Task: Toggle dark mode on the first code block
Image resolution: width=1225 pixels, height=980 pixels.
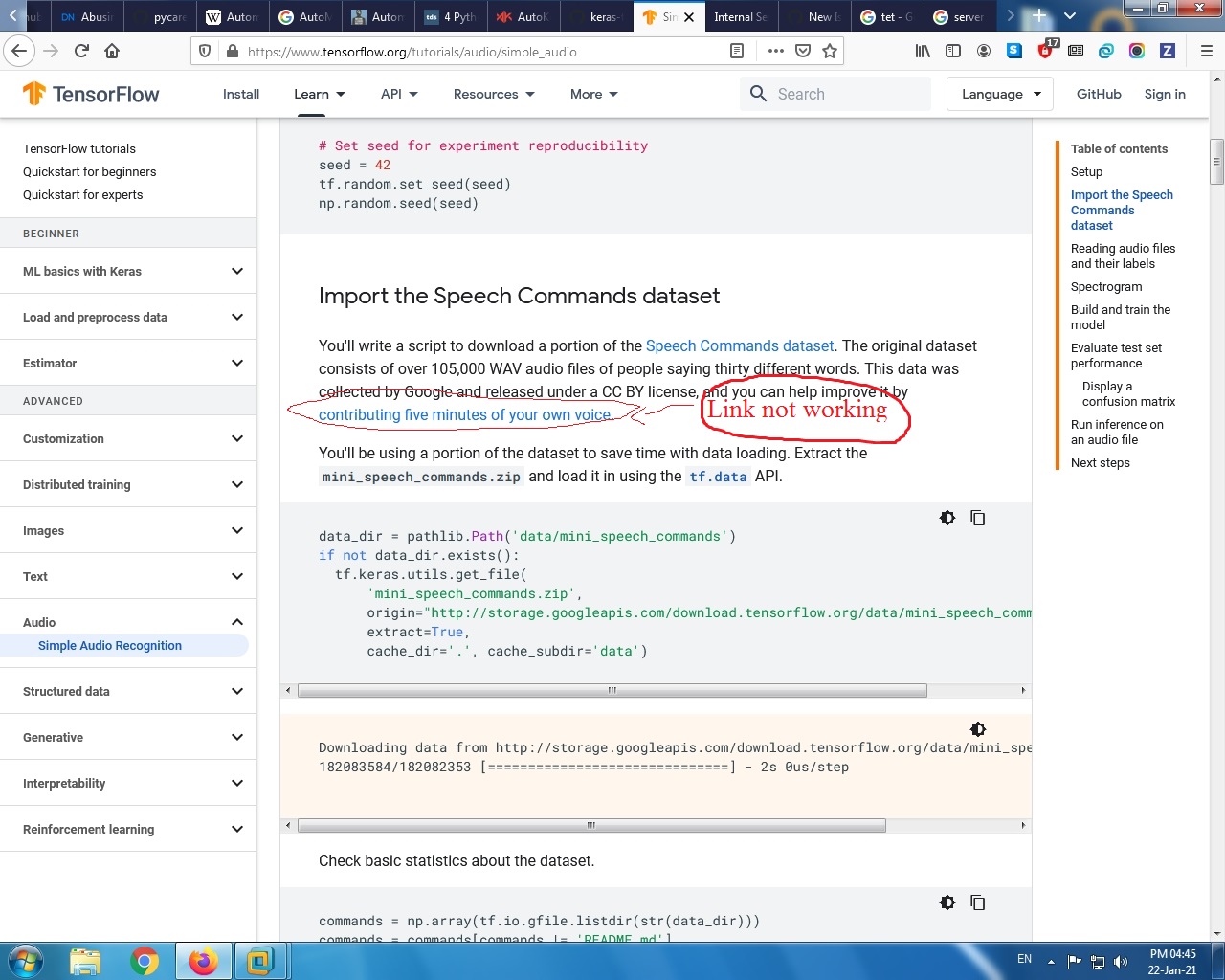Action: point(947,518)
